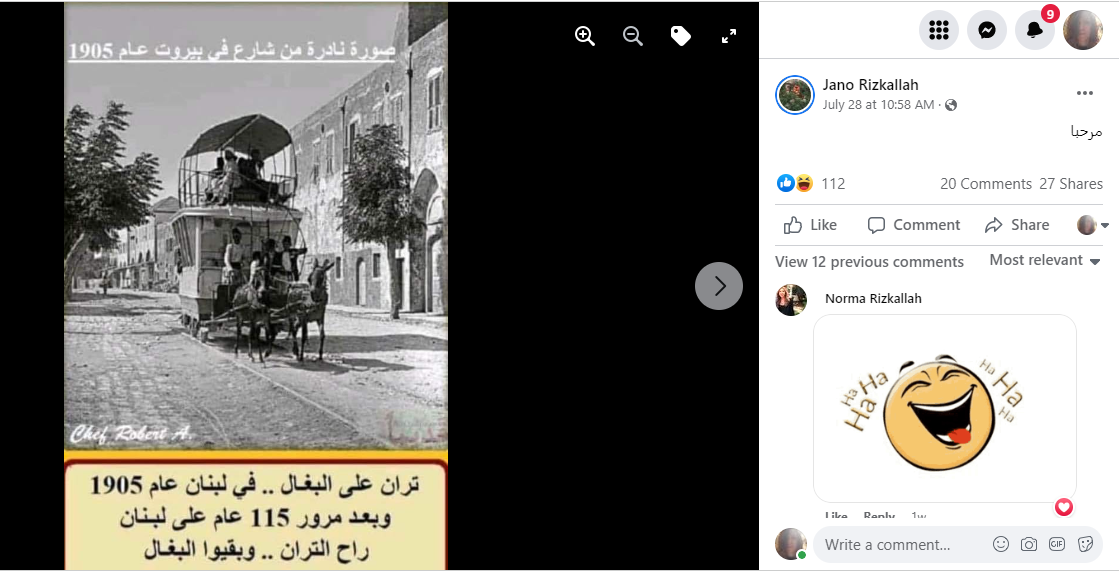Image resolution: width=1119 pixels, height=572 pixels.
Task: Insert an emoji in the comment
Action: pos(1001,544)
